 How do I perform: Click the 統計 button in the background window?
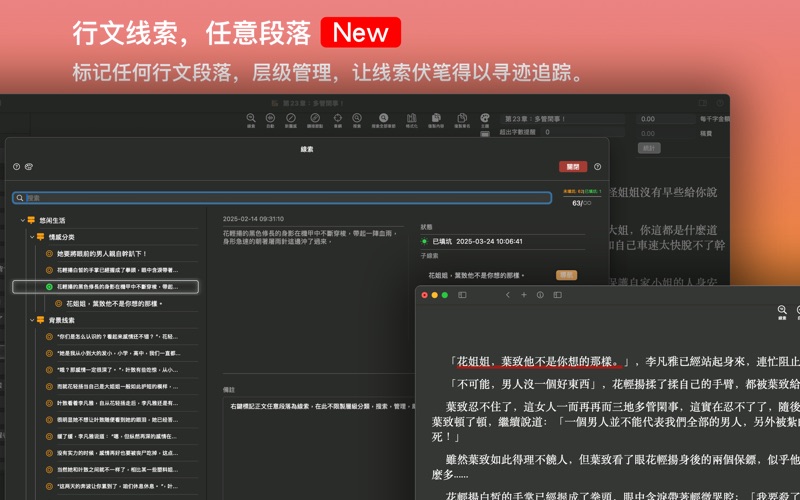[649, 147]
